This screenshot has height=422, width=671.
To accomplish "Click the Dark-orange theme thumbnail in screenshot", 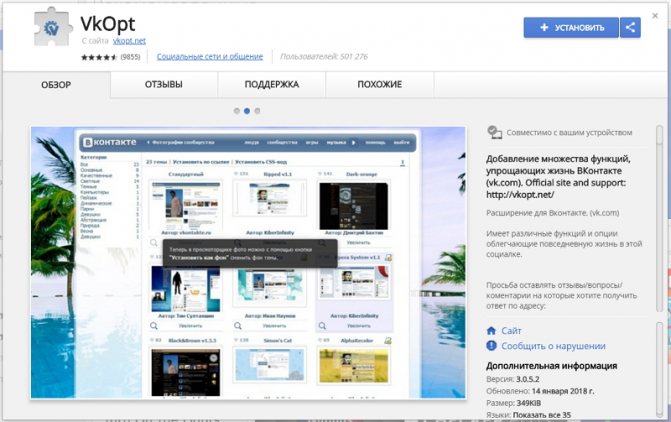I will (x=354, y=206).
